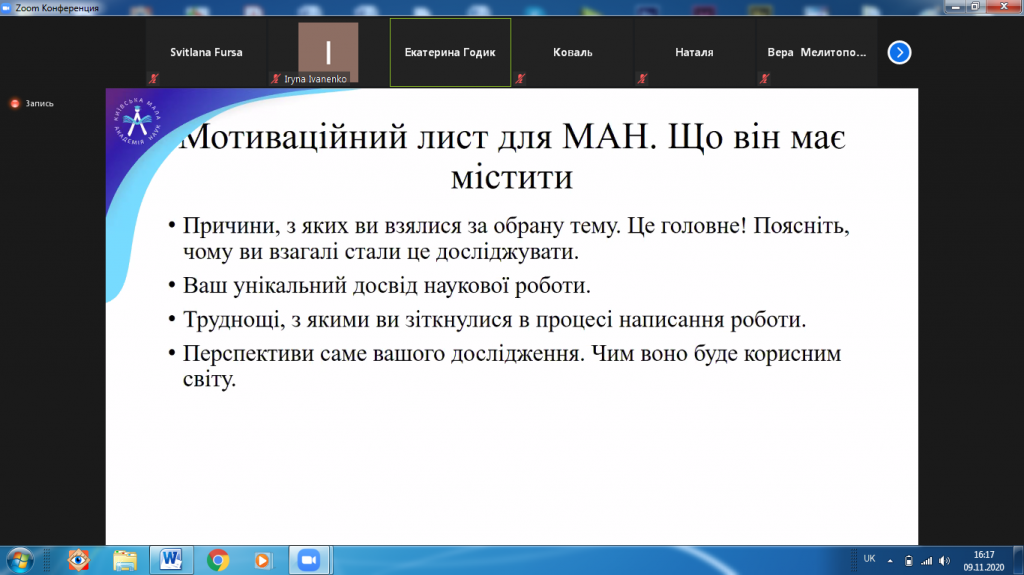Open the Windows Start menu
The image size is (1024, 575).
20,561
